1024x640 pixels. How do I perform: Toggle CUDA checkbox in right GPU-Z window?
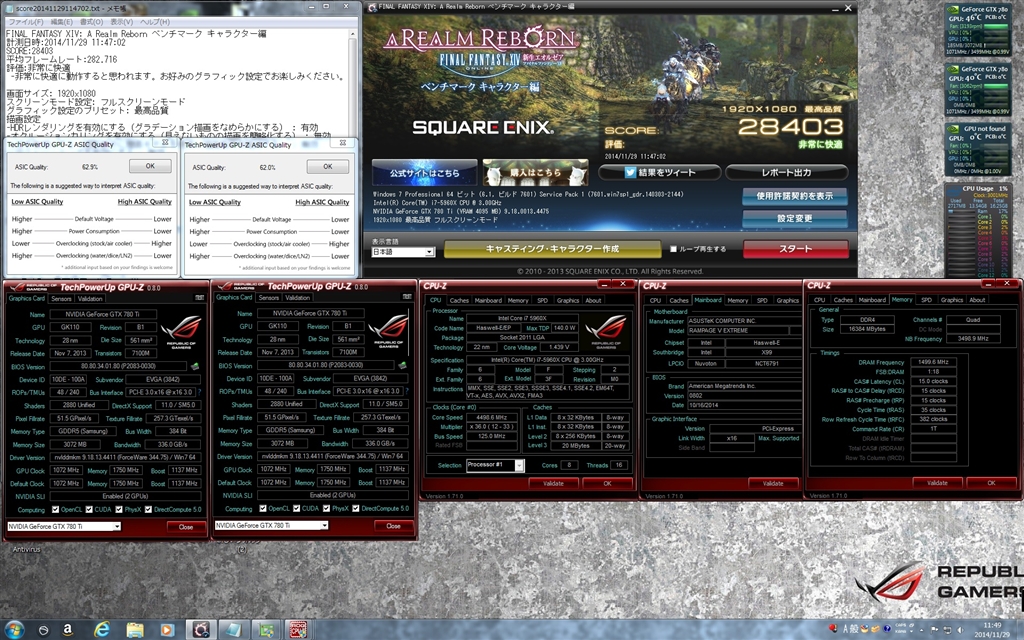[297, 508]
